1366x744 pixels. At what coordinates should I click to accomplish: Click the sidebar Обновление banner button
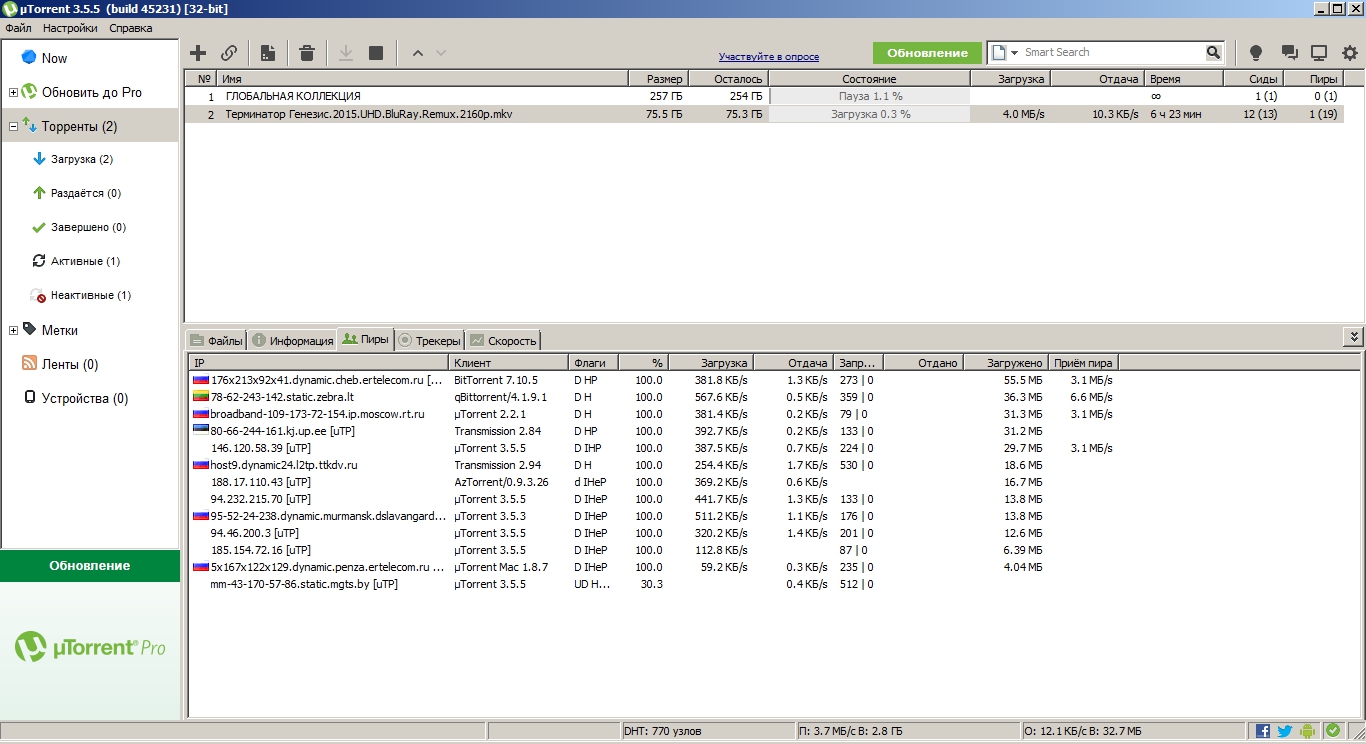pyautogui.click(x=90, y=565)
